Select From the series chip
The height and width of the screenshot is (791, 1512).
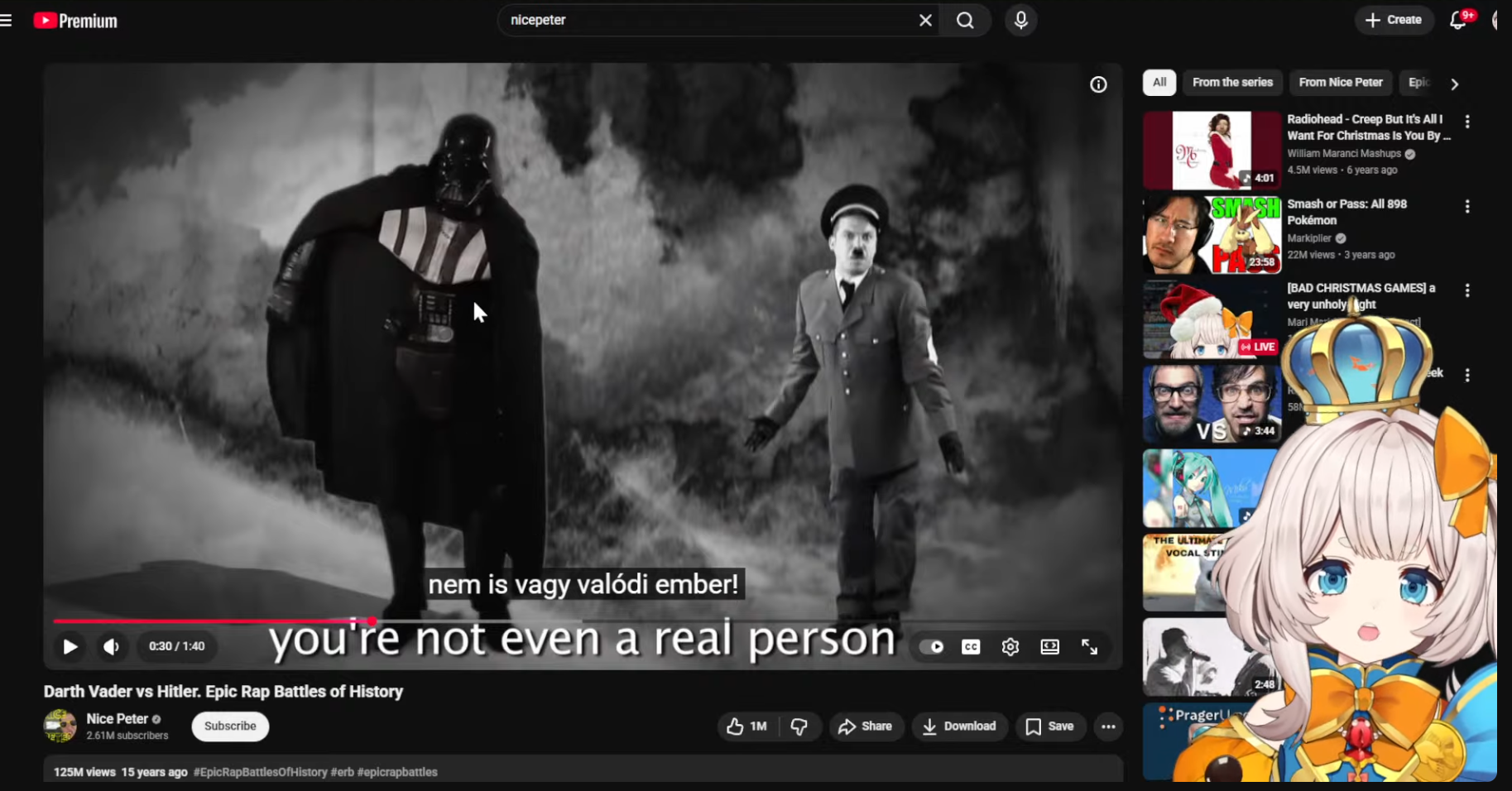pyautogui.click(x=1232, y=83)
